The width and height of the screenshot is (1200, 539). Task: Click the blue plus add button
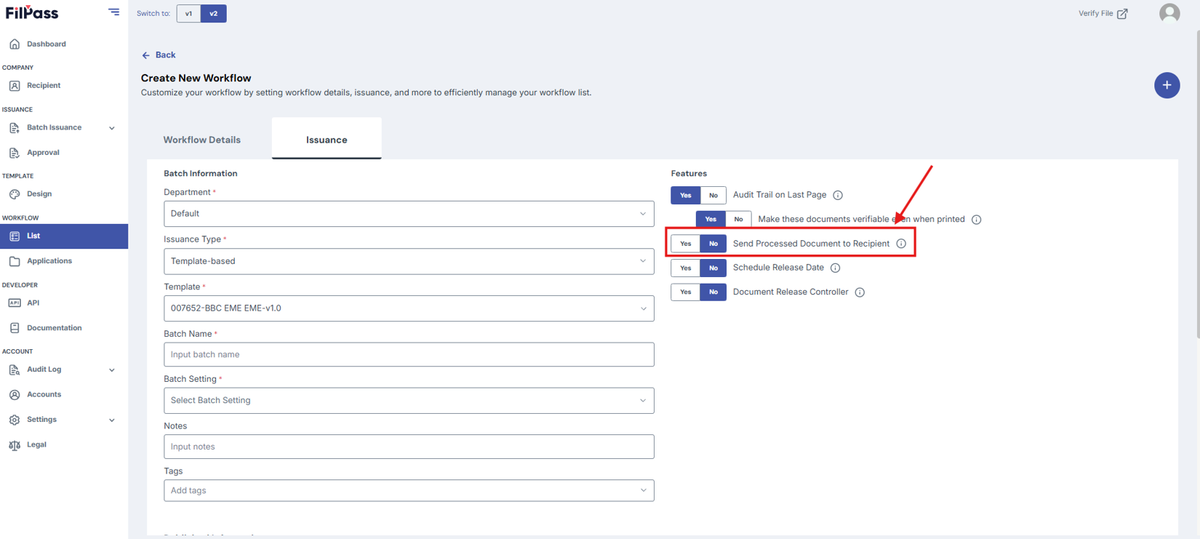1166,85
